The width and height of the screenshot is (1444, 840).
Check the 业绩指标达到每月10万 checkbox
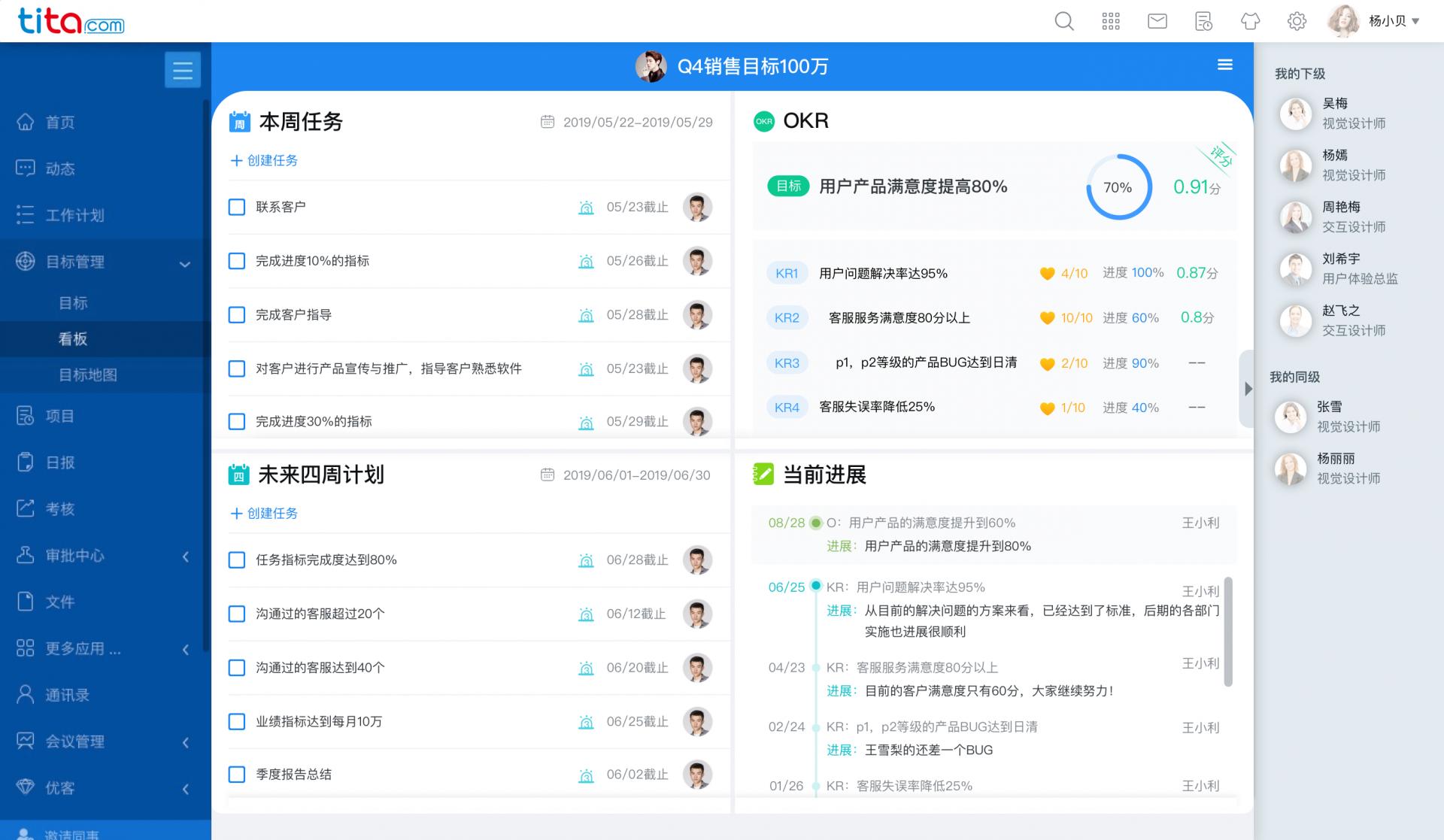236,720
